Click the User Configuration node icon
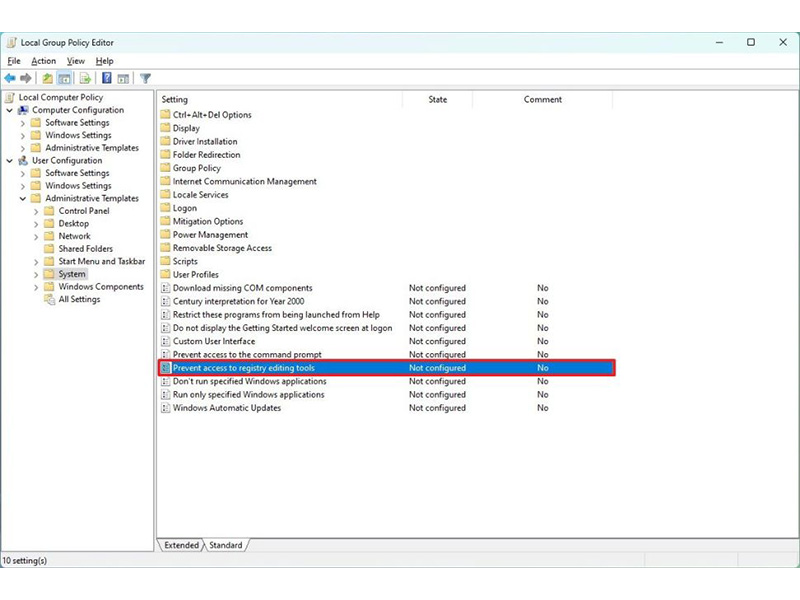The image size is (800, 600). coord(23,160)
